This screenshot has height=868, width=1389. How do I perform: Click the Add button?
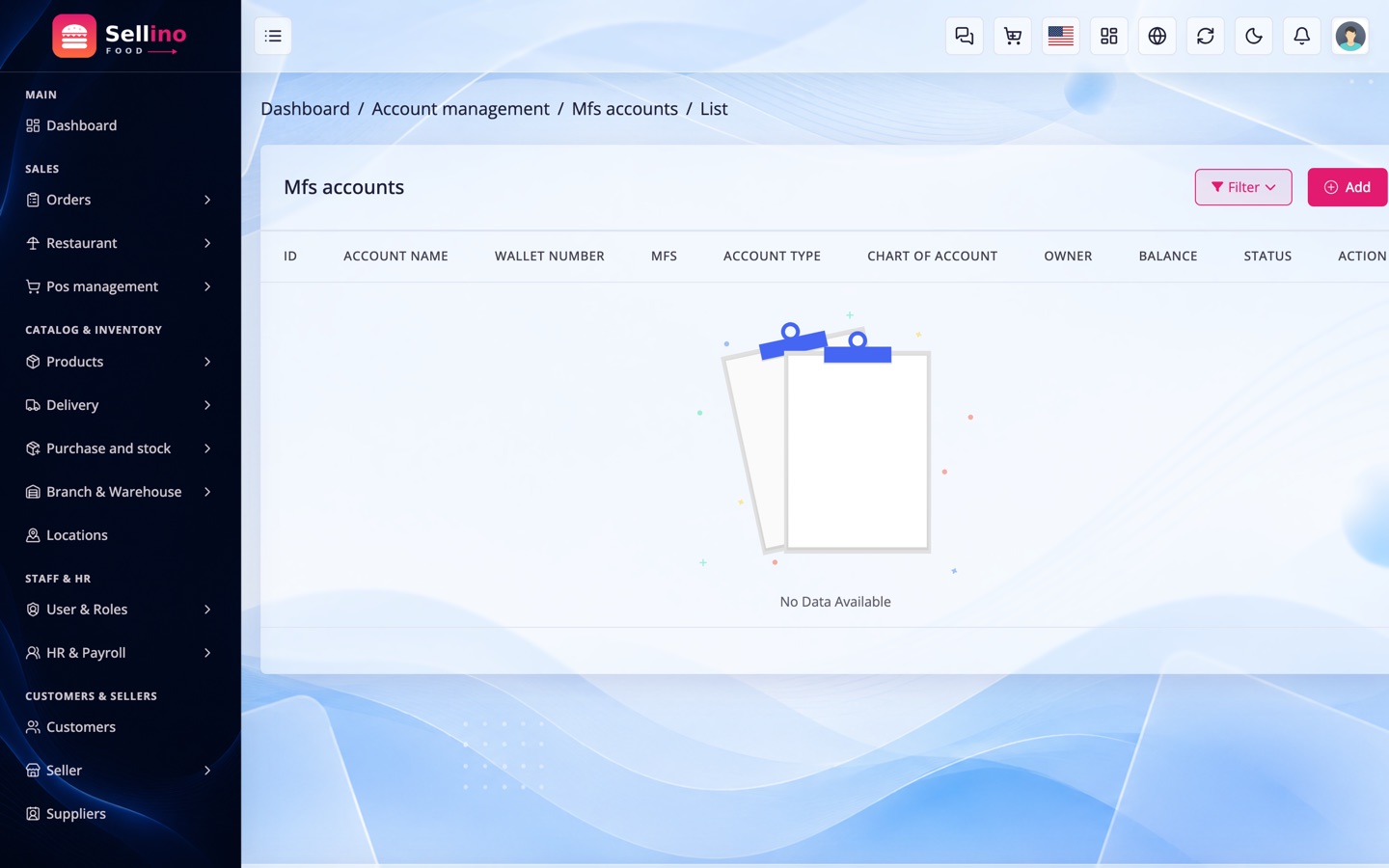pos(1348,187)
